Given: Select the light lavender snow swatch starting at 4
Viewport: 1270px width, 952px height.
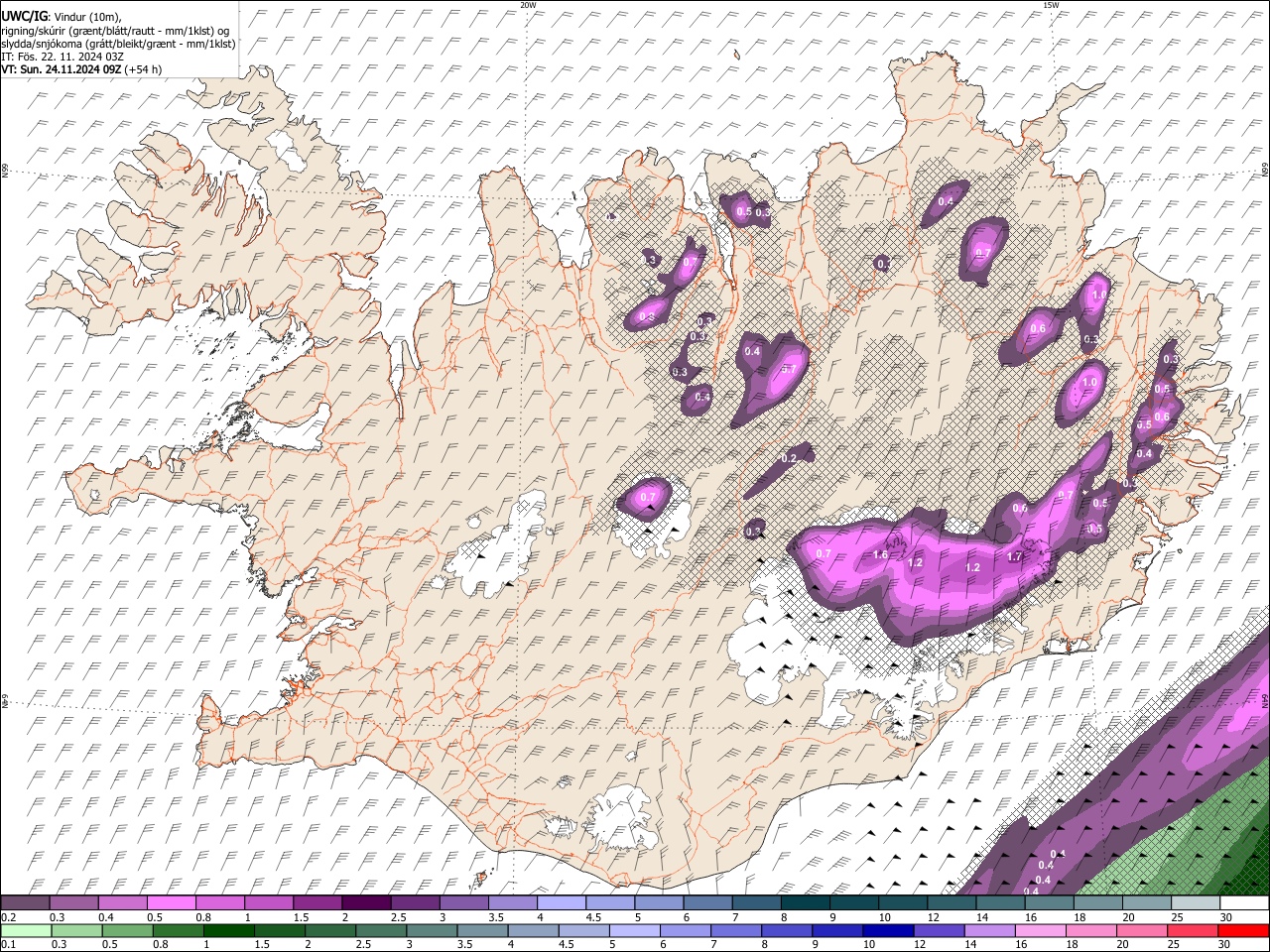Looking at the screenshot, I should coord(562,902).
